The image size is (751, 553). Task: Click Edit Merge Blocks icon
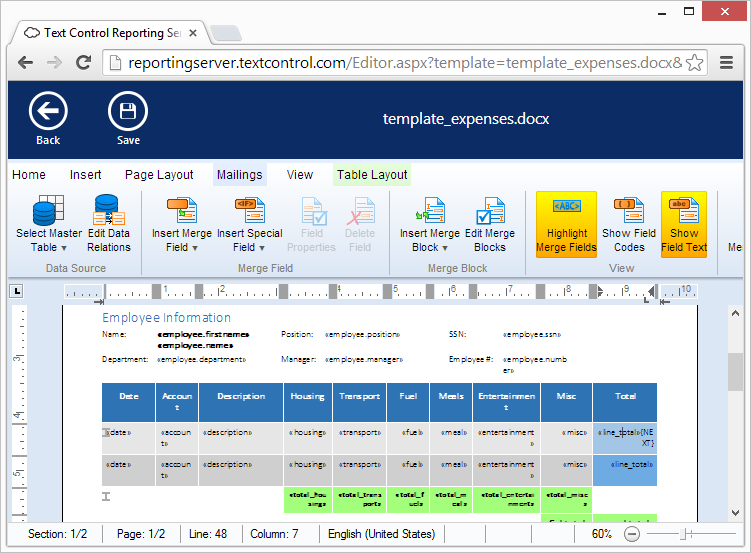490,225
